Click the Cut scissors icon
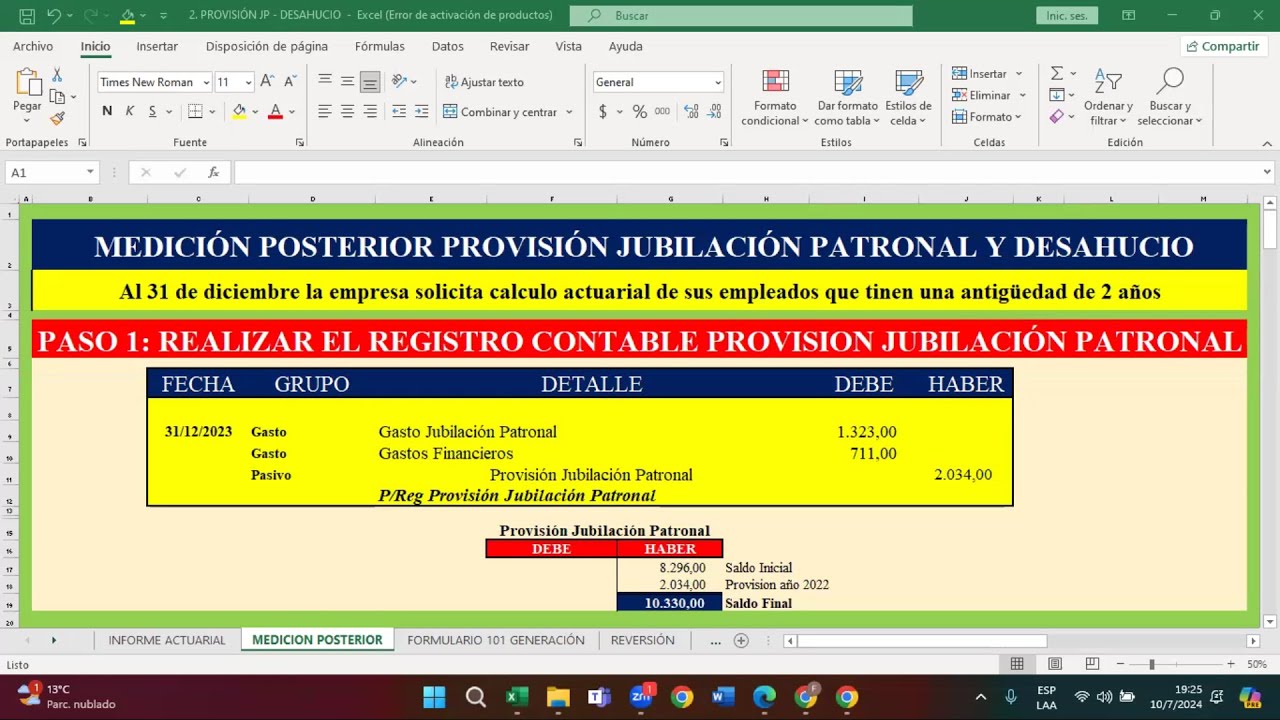 [x=57, y=75]
